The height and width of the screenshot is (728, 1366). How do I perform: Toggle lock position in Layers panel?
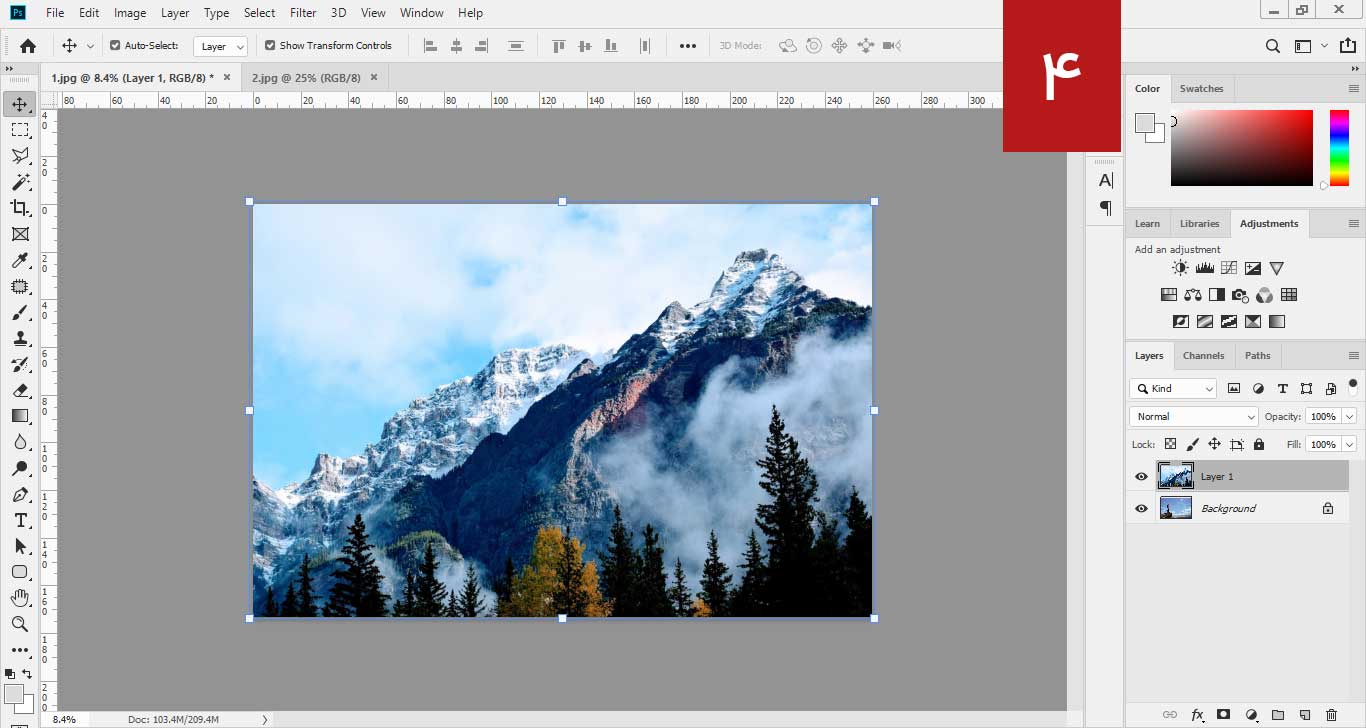tap(1214, 444)
